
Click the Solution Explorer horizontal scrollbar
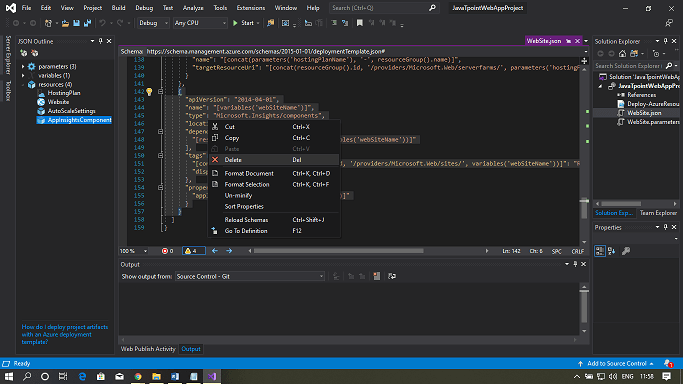tap(621, 203)
